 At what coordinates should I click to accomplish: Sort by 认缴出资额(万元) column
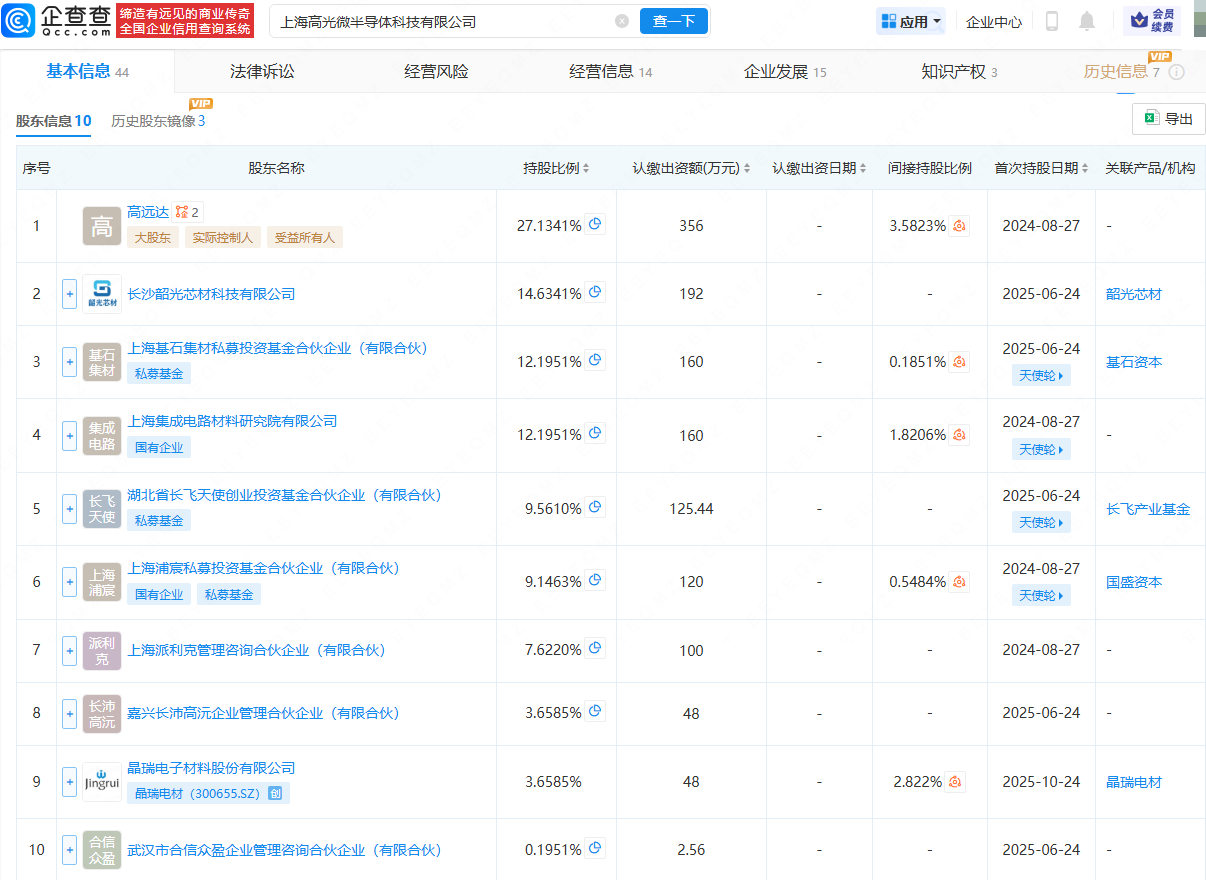[691, 168]
